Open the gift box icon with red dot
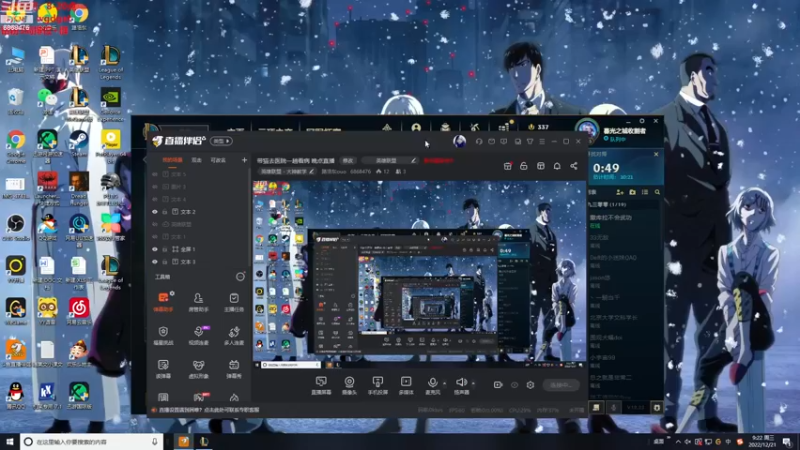The height and width of the screenshot is (450, 800). 507,166
